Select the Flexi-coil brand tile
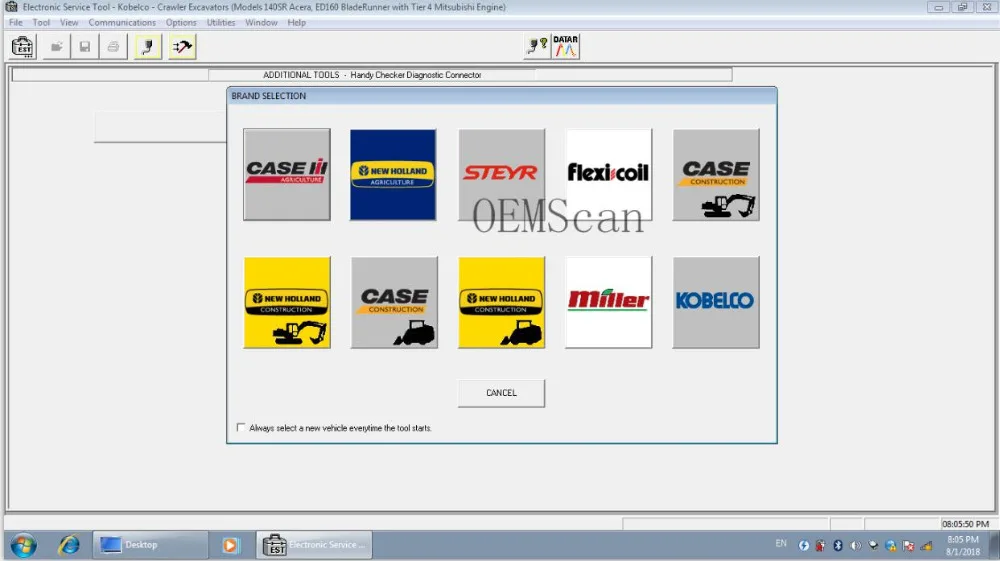The image size is (1000, 561). point(608,175)
